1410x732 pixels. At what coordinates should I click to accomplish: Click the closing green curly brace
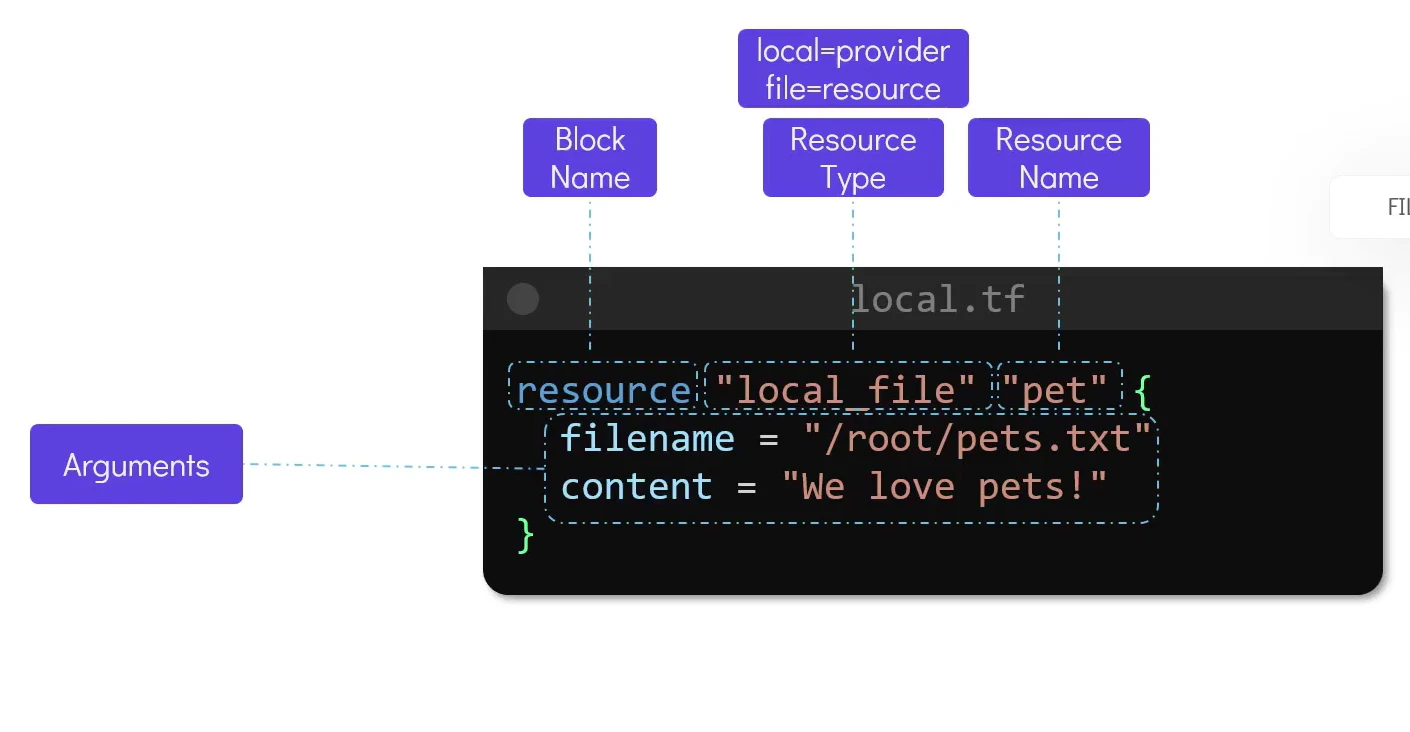click(526, 536)
